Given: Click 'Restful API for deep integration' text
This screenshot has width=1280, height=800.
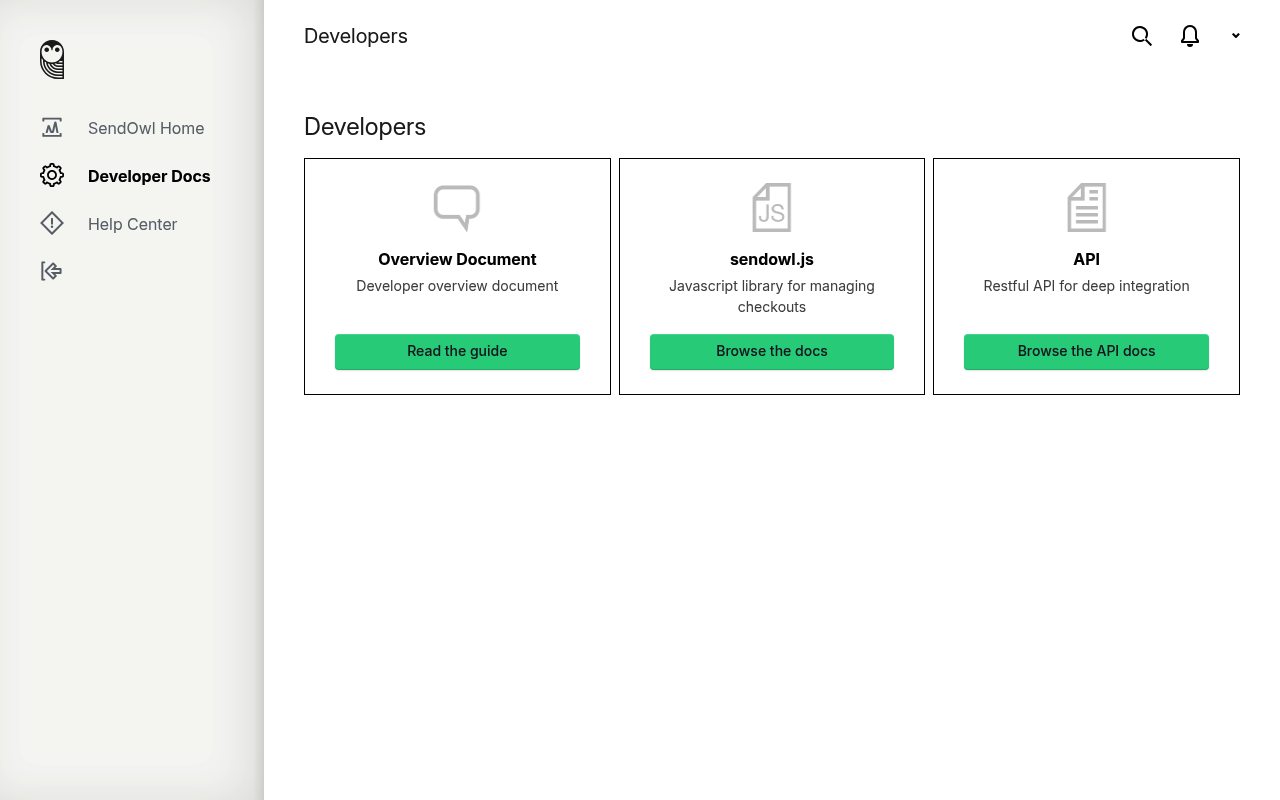Looking at the screenshot, I should [x=1086, y=286].
